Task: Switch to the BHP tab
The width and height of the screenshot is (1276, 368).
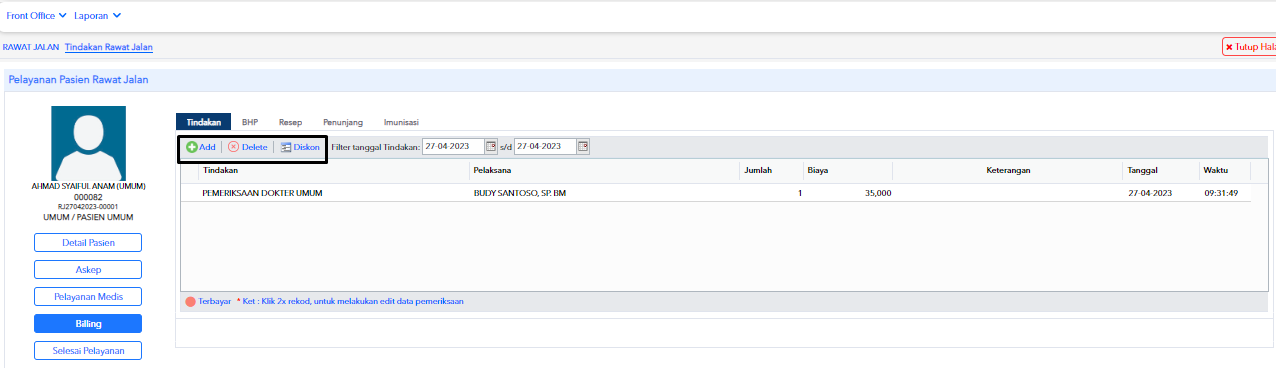Action: point(250,121)
